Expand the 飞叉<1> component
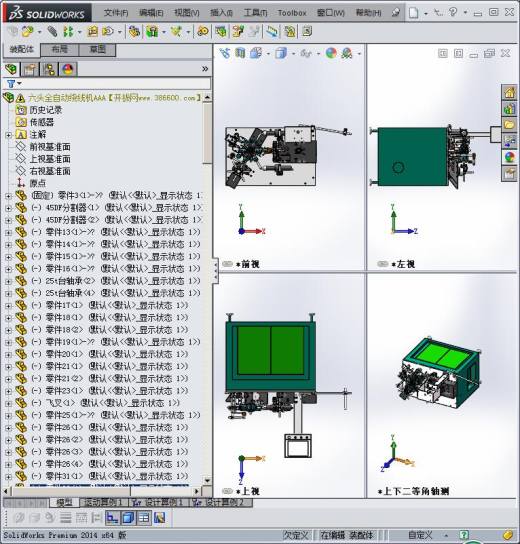This screenshot has height=544, width=520. (9, 403)
